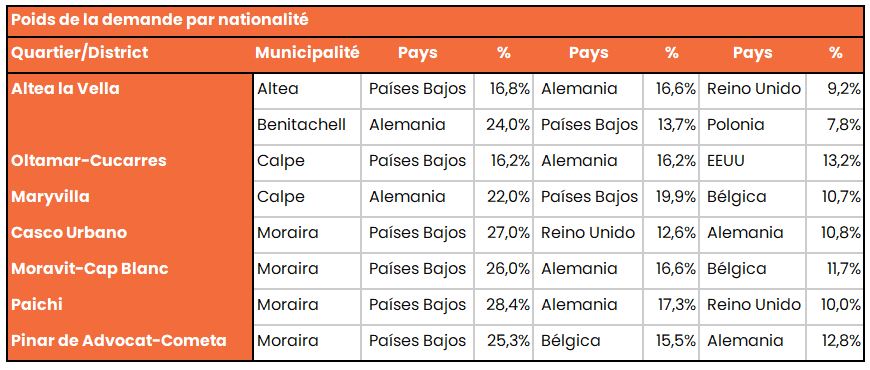Screen dimensions: 870x370
Task: Select the Municipalité column header
Action: [x=307, y=53]
